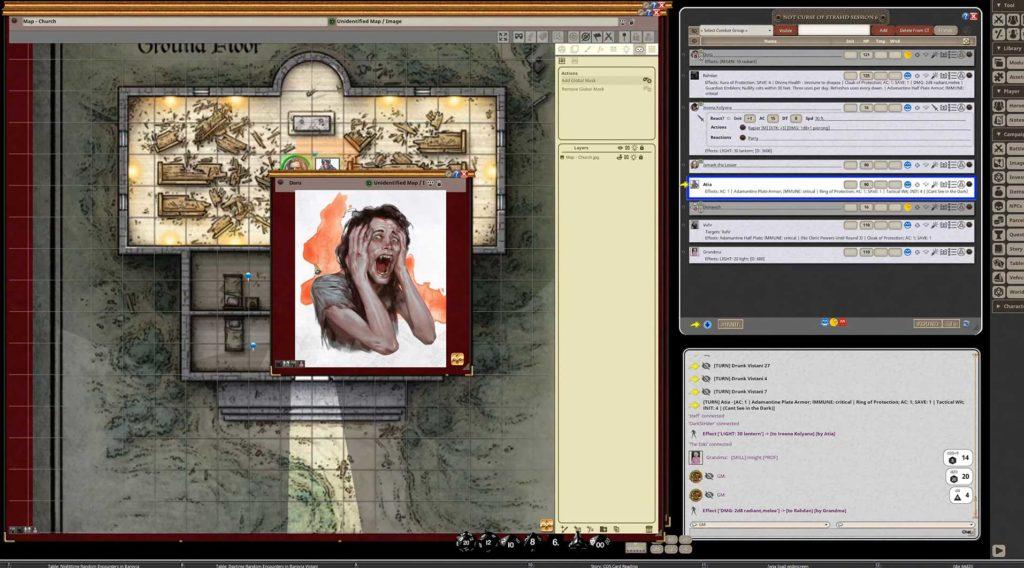Screen dimensions: 1024x568
Task: Click the blue down arrow in tracker footer
Action: point(707,324)
